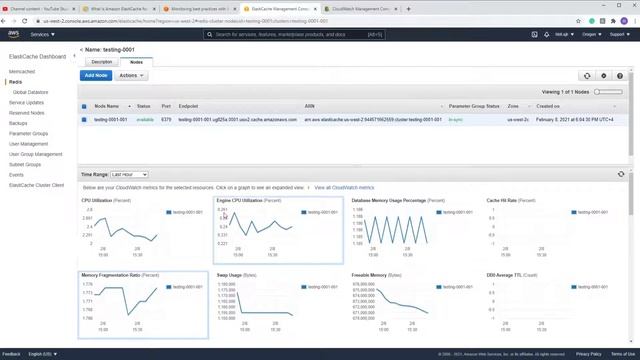Open the English language dropdown

click(42, 354)
